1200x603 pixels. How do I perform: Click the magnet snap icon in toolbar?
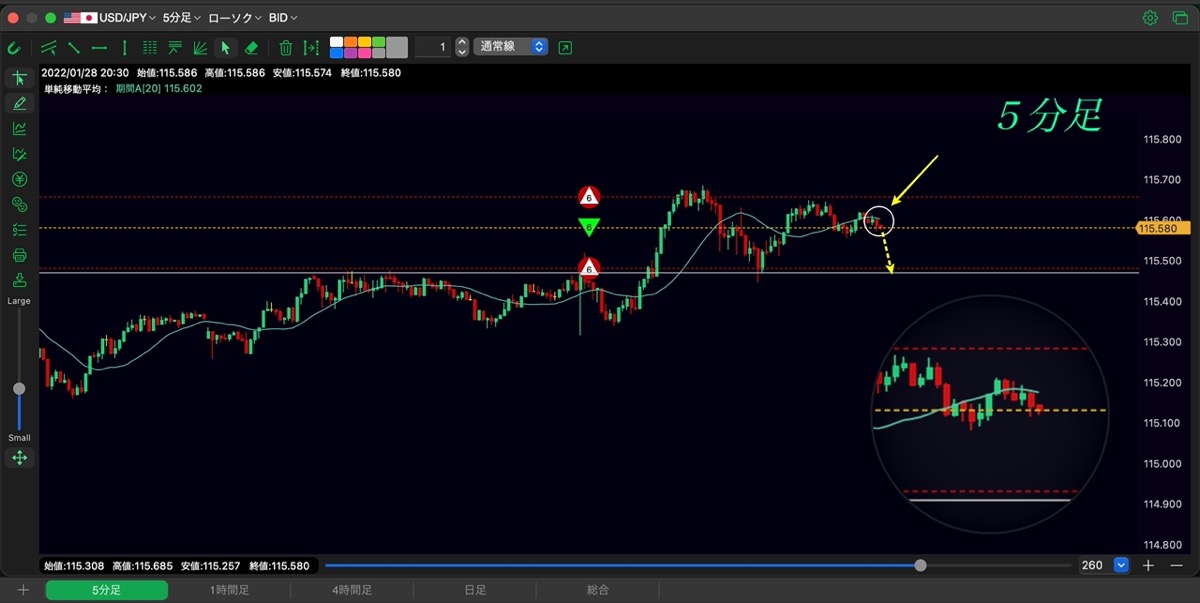(14, 47)
